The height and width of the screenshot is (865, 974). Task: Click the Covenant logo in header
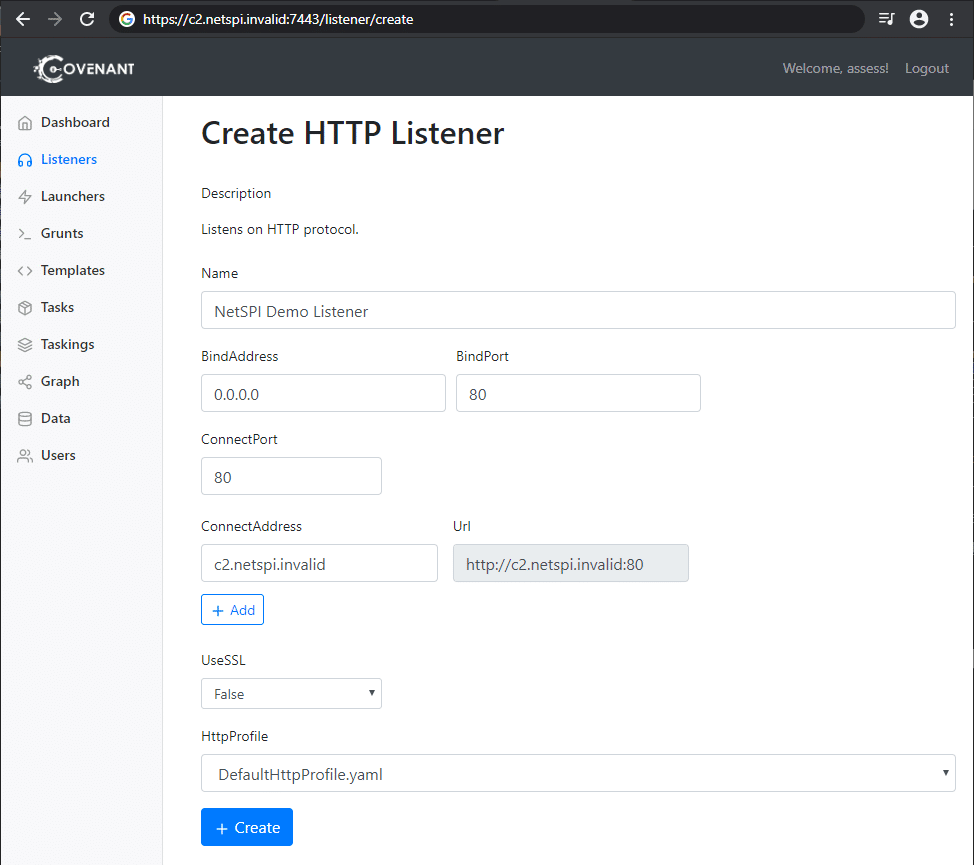84,68
